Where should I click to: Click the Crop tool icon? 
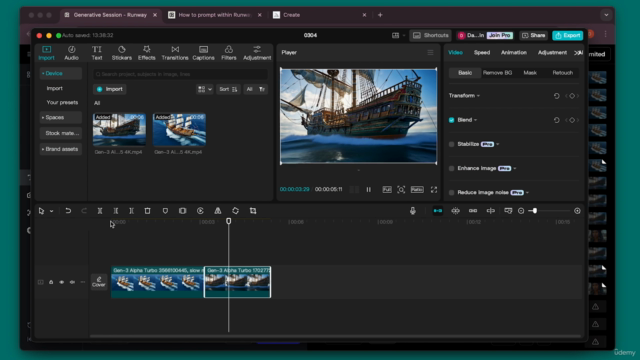click(253, 211)
